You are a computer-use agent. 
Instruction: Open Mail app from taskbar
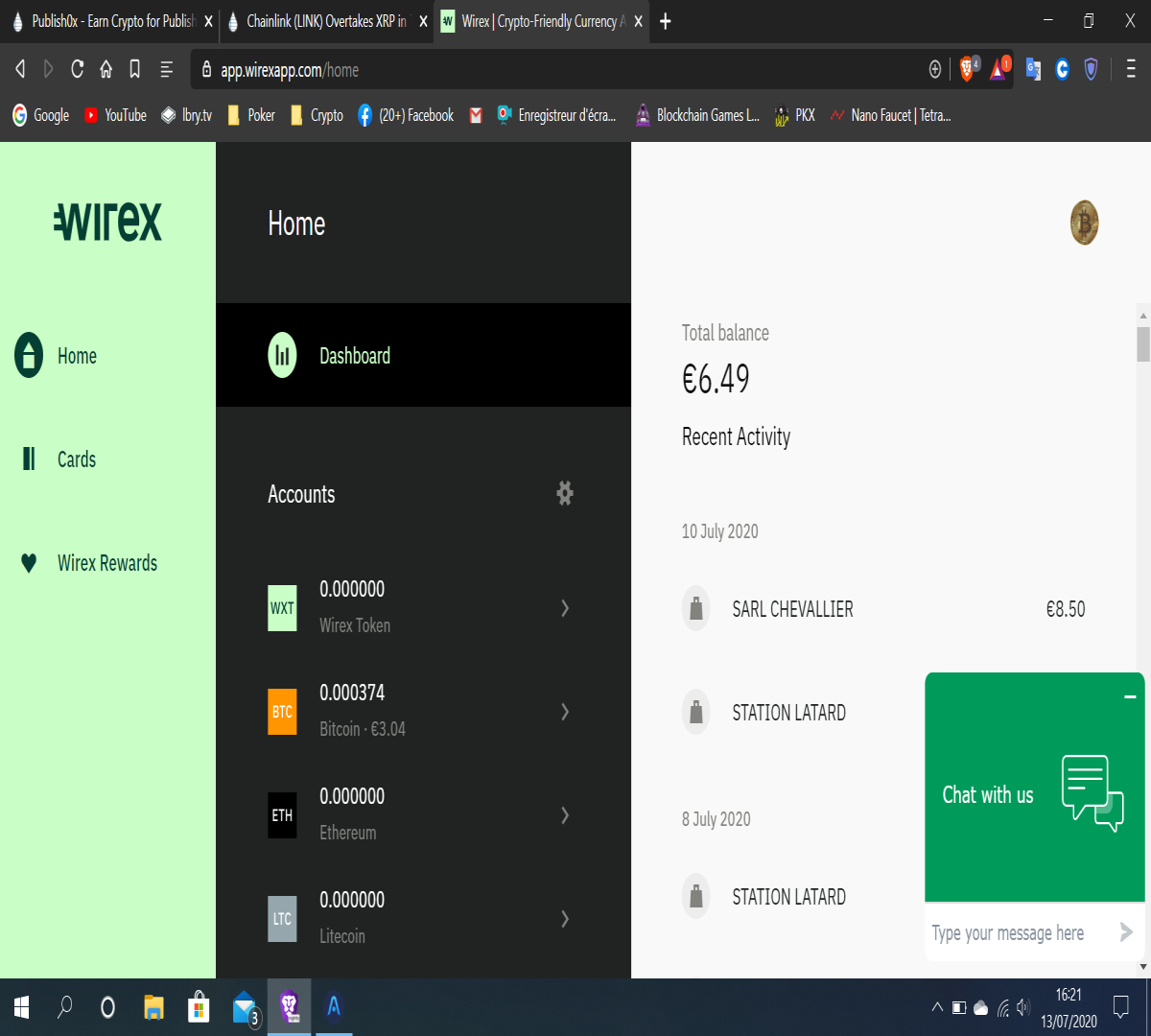[245, 1007]
